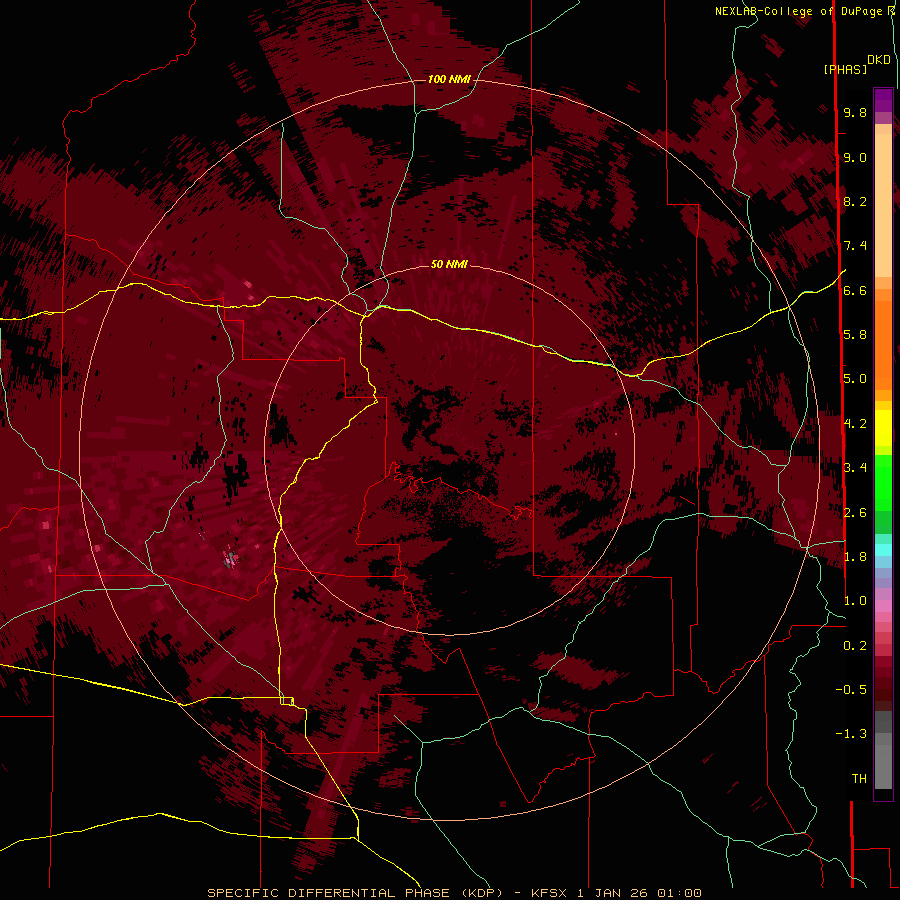This screenshot has width=900, height=900.
Task: Click the [PHAS] label above the scale
Action: click(x=845, y=69)
